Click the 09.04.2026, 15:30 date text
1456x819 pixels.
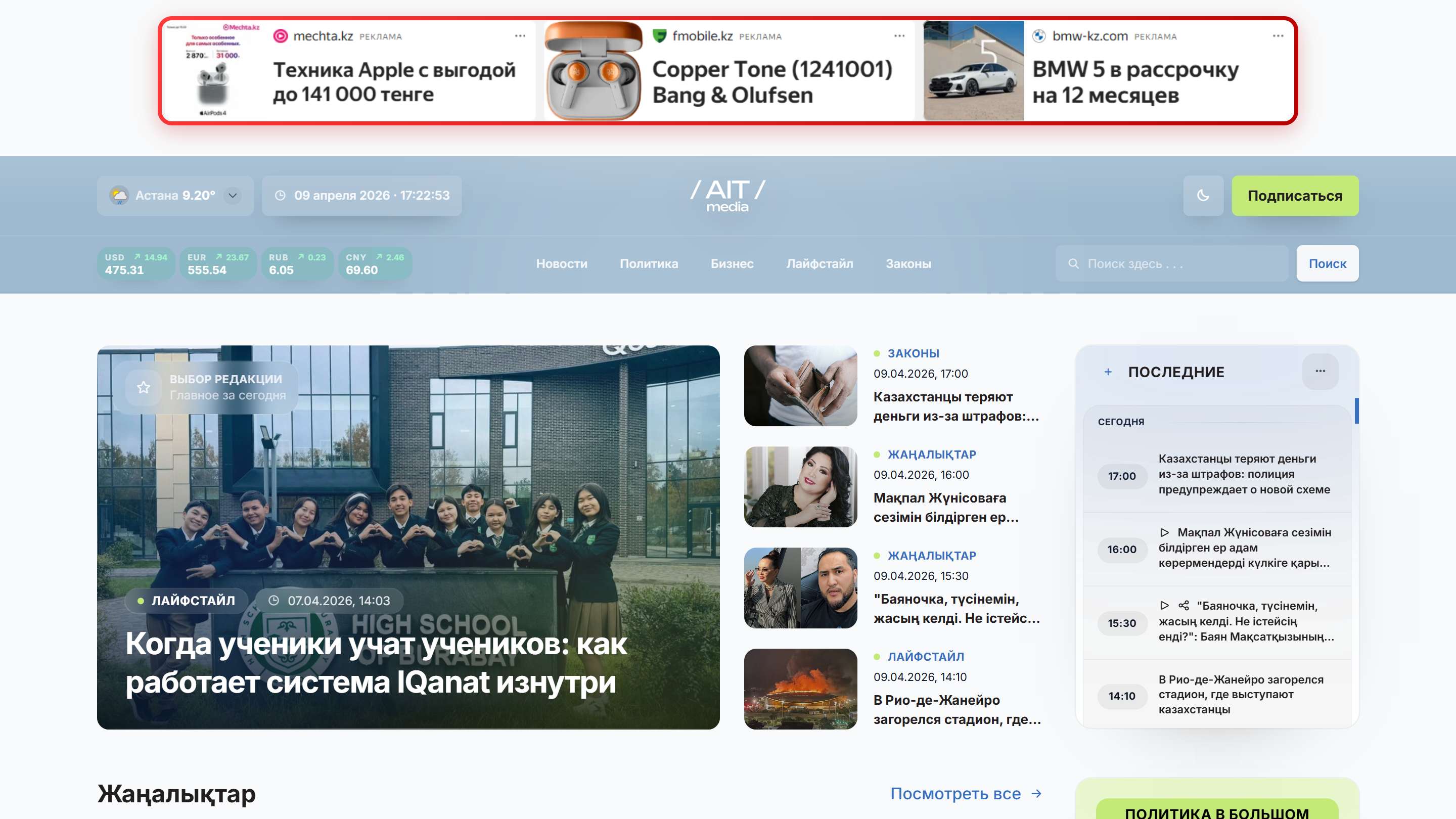click(921, 576)
